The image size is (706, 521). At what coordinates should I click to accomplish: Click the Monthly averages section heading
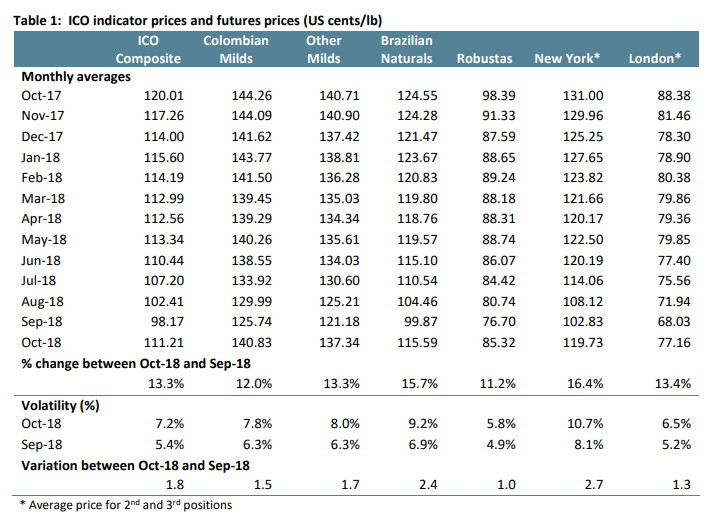75,77
